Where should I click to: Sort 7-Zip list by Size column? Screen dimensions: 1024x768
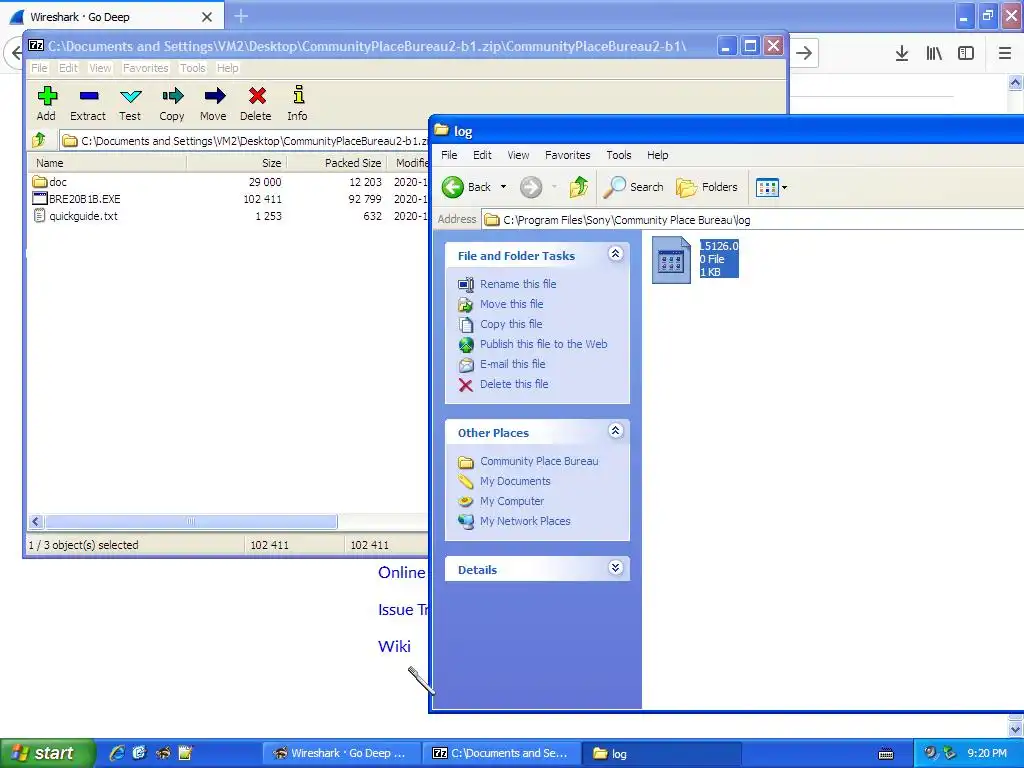(x=236, y=163)
